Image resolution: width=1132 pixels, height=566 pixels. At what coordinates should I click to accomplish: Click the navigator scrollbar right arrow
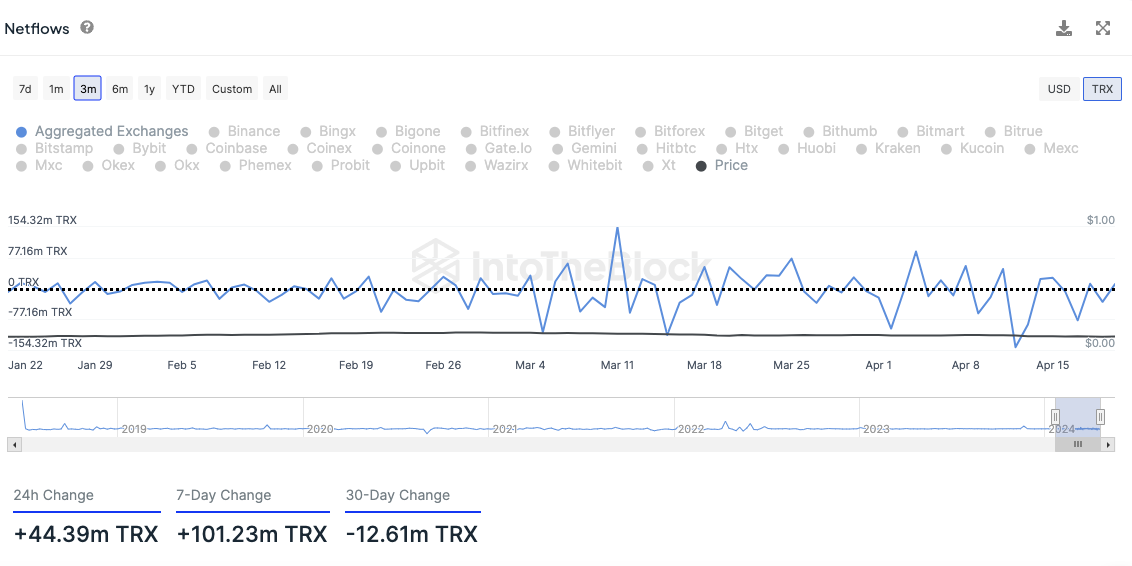pyautogui.click(x=1109, y=445)
